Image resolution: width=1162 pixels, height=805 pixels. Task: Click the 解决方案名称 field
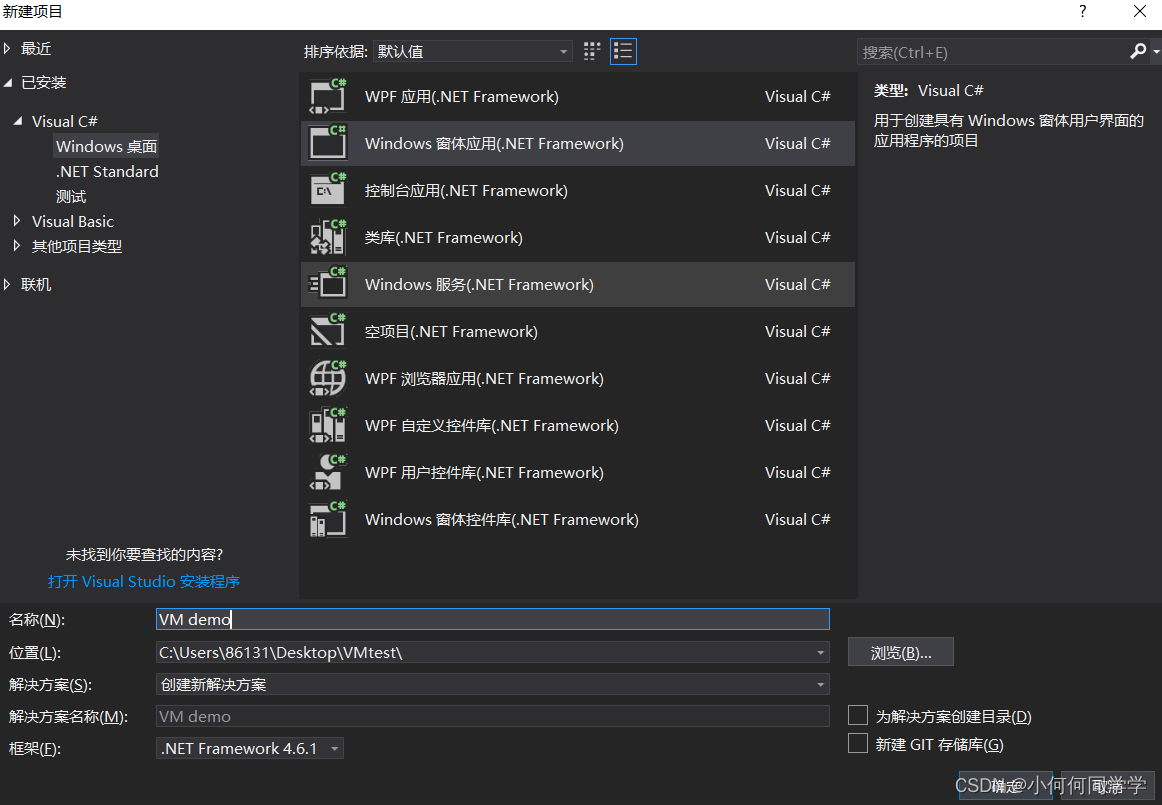click(493, 716)
